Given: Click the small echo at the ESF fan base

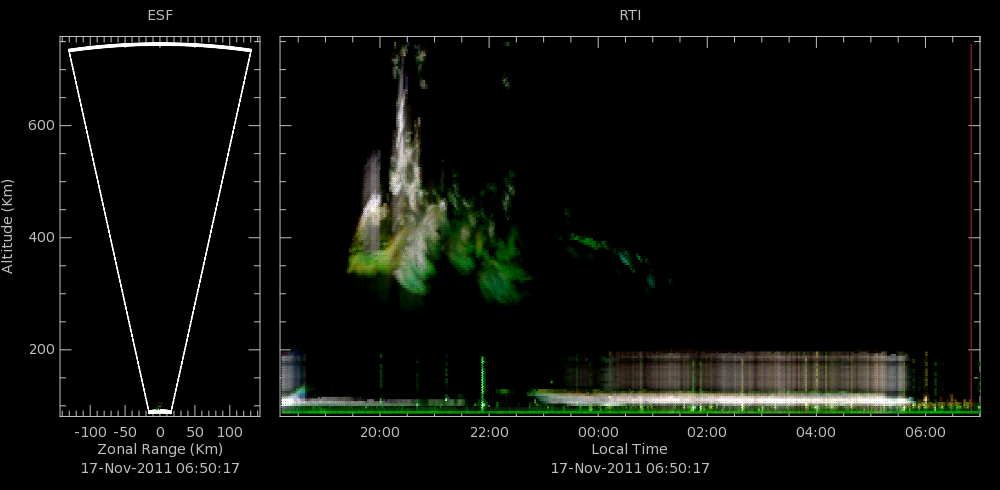Looking at the screenshot, I should click(x=160, y=408).
